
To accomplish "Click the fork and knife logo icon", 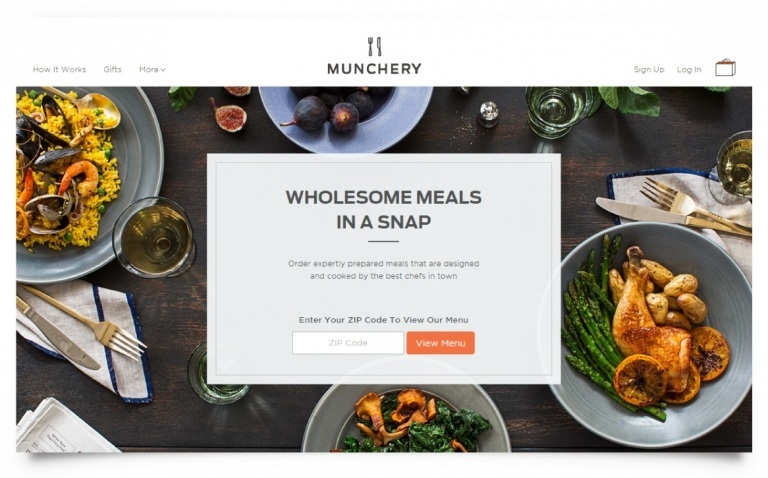I will (375, 47).
